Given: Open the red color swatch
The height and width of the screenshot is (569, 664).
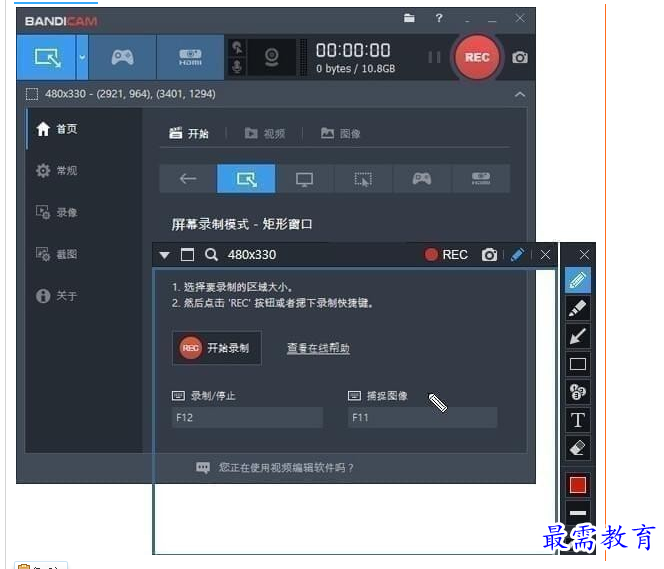Looking at the screenshot, I should pyautogui.click(x=578, y=485).
